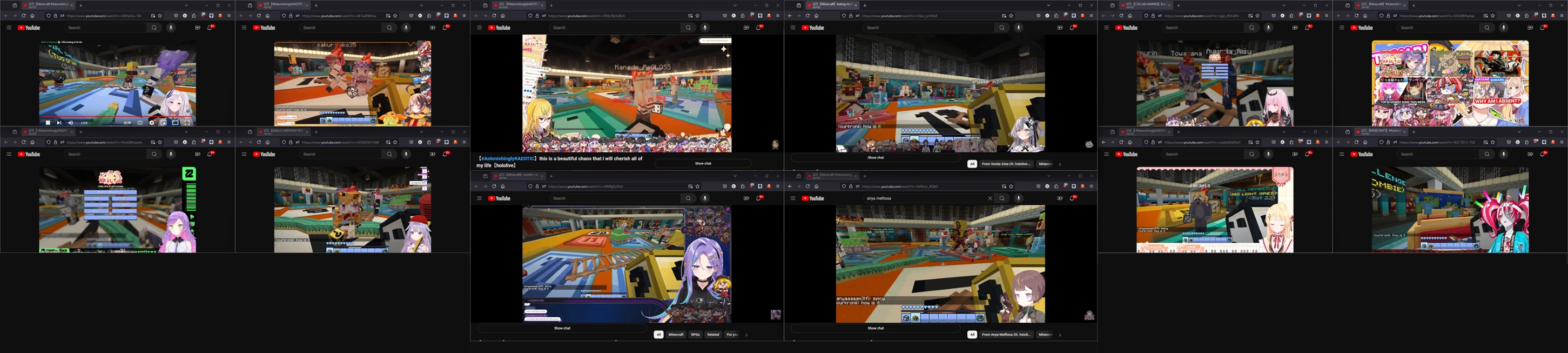The height and width of the screenshot is (353, 1568).
Task: Select the 'From Vestia Zeta Ch. hololive' chip
Action: coord(1006,164)
